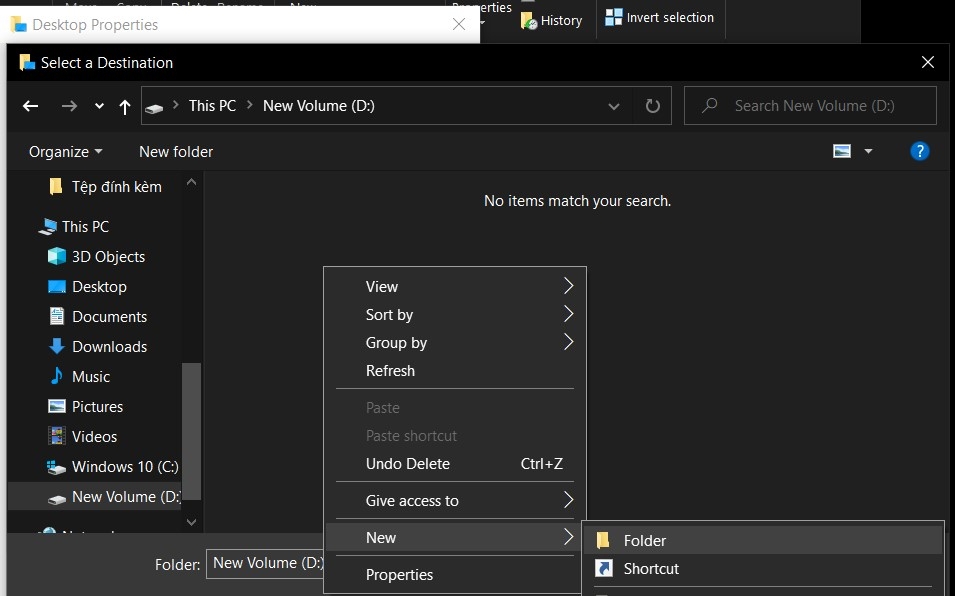Expand the view options dropdown arrow
The height and width of the screenshot is (596, 955).
[x=869, y=151]
